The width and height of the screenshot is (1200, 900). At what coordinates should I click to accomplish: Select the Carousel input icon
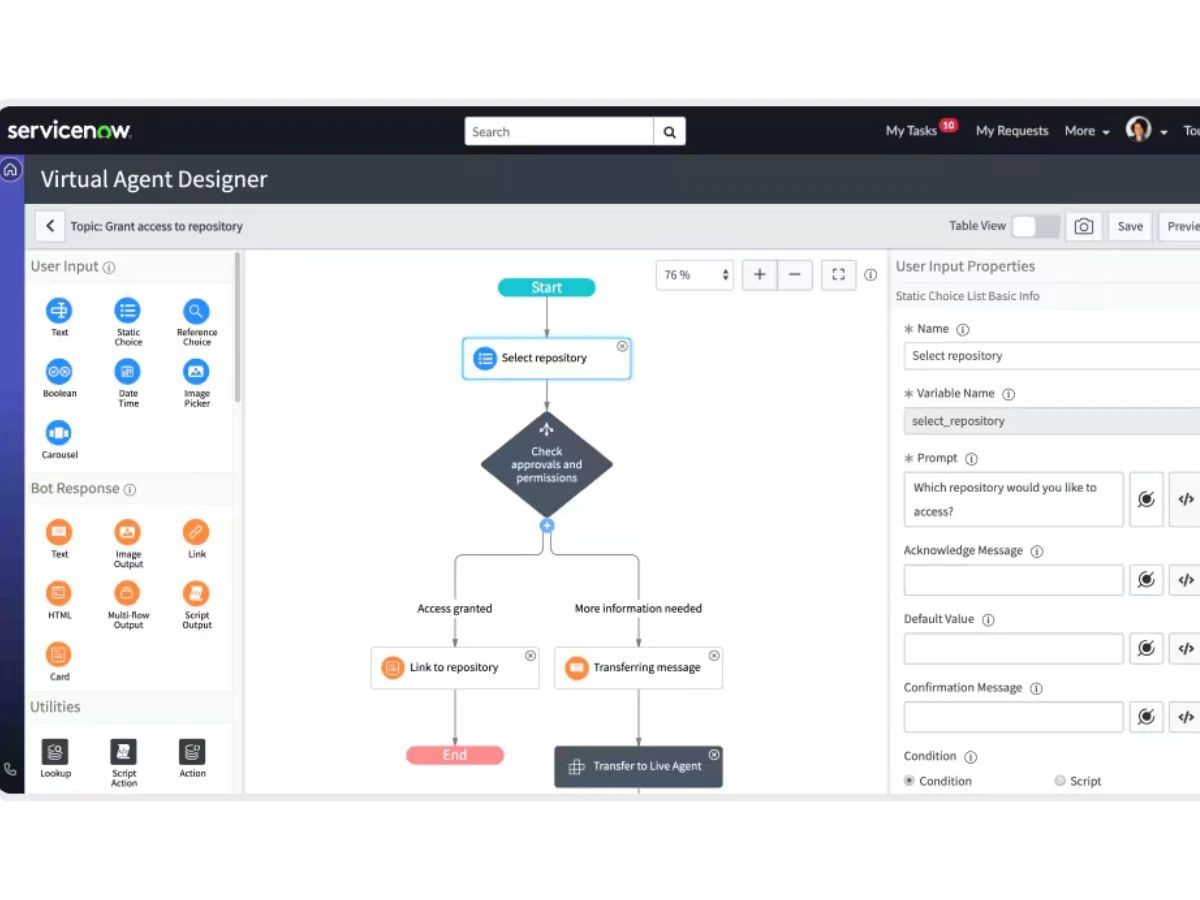pos(59,433)
